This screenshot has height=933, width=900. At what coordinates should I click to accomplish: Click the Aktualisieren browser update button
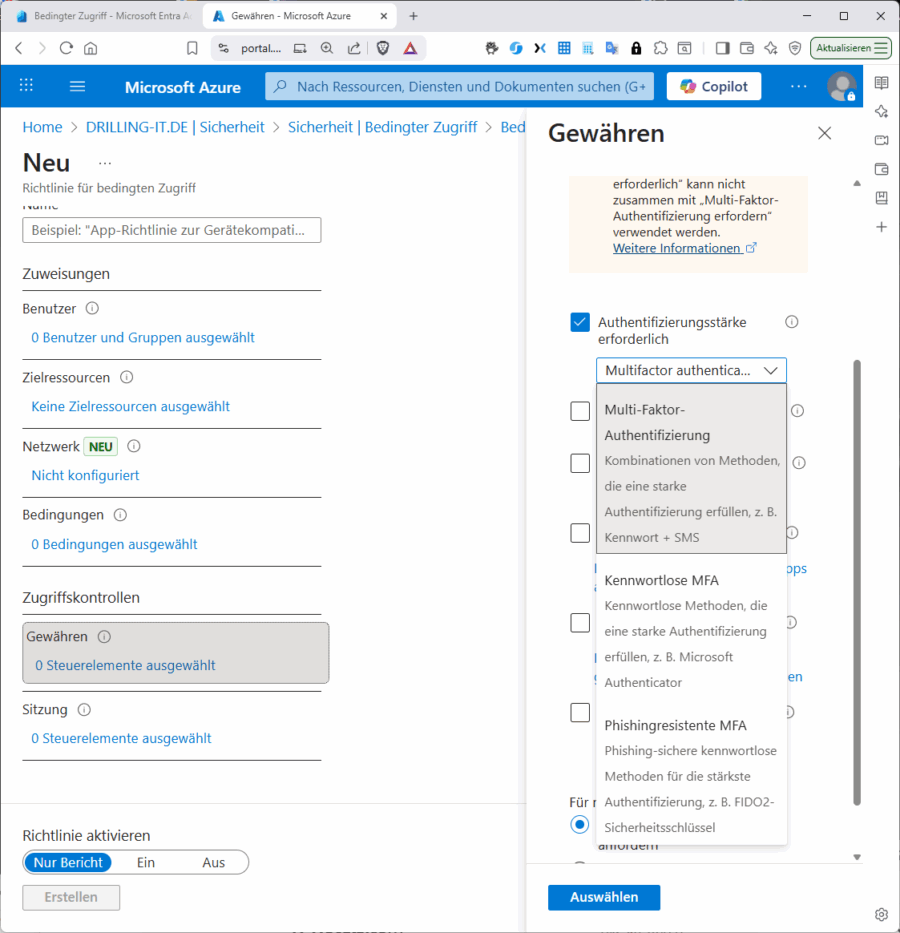tap(851, 48)
